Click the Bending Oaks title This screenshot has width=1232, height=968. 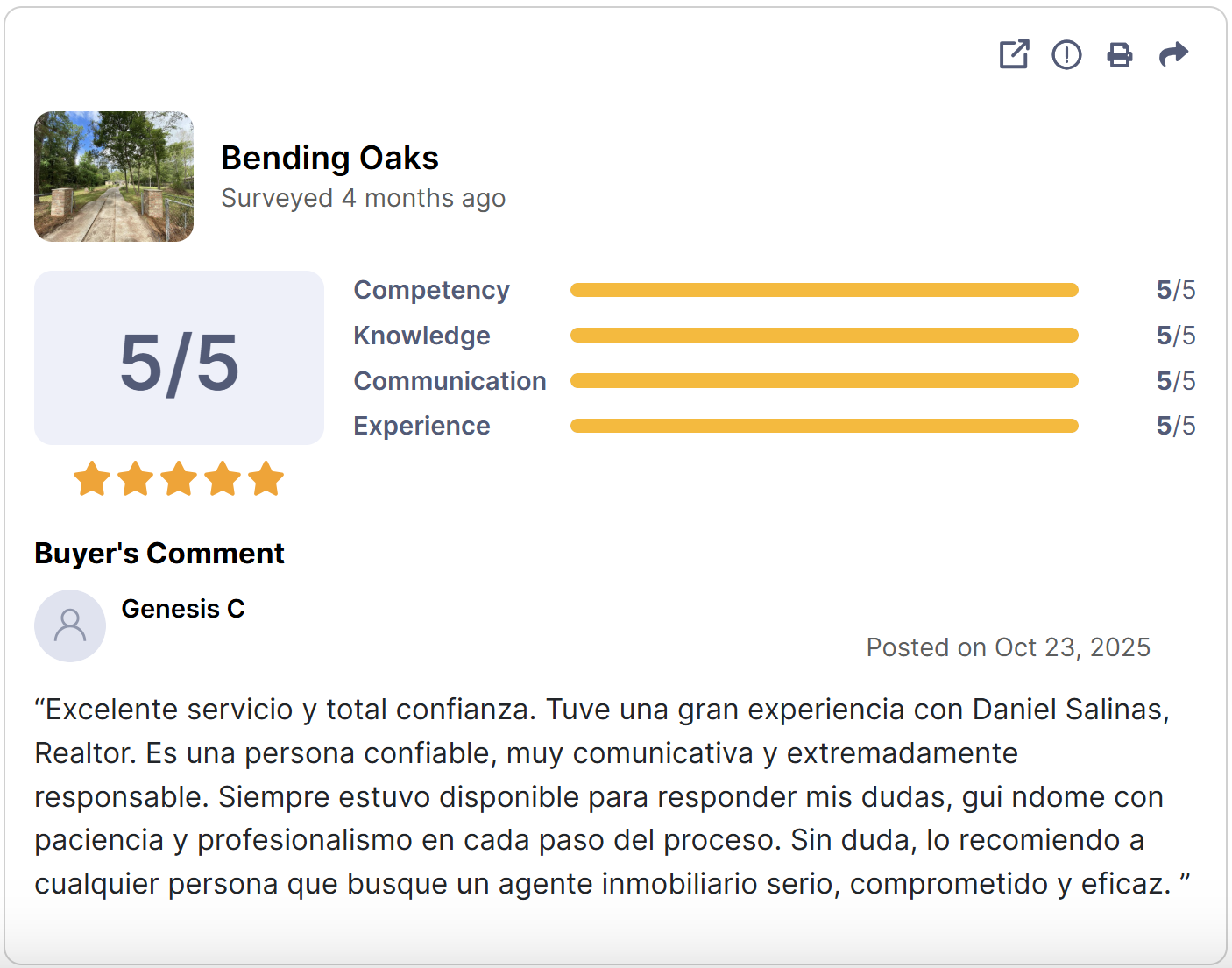(x=329, y=159)
